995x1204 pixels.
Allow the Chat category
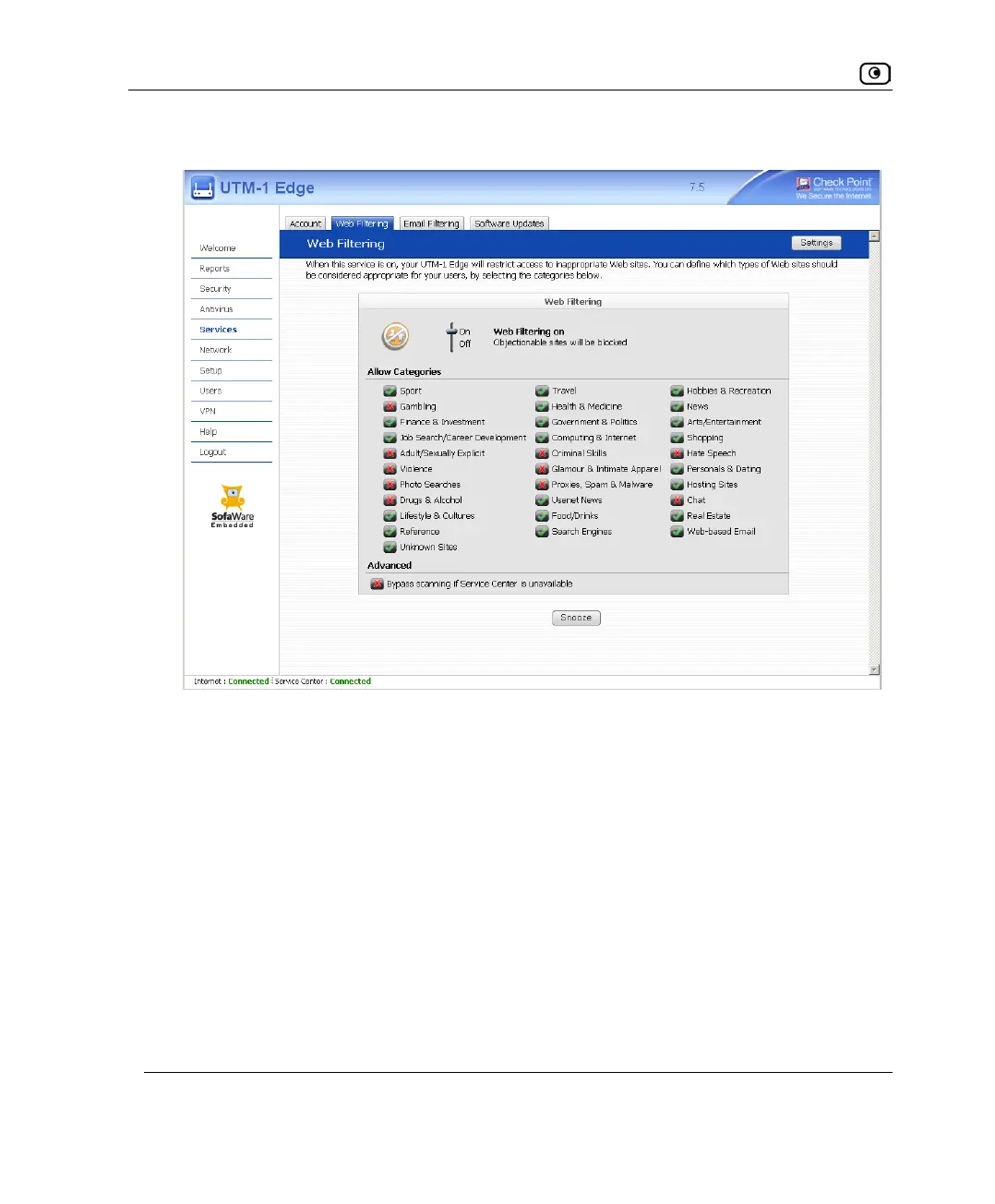tap(677, 500)
